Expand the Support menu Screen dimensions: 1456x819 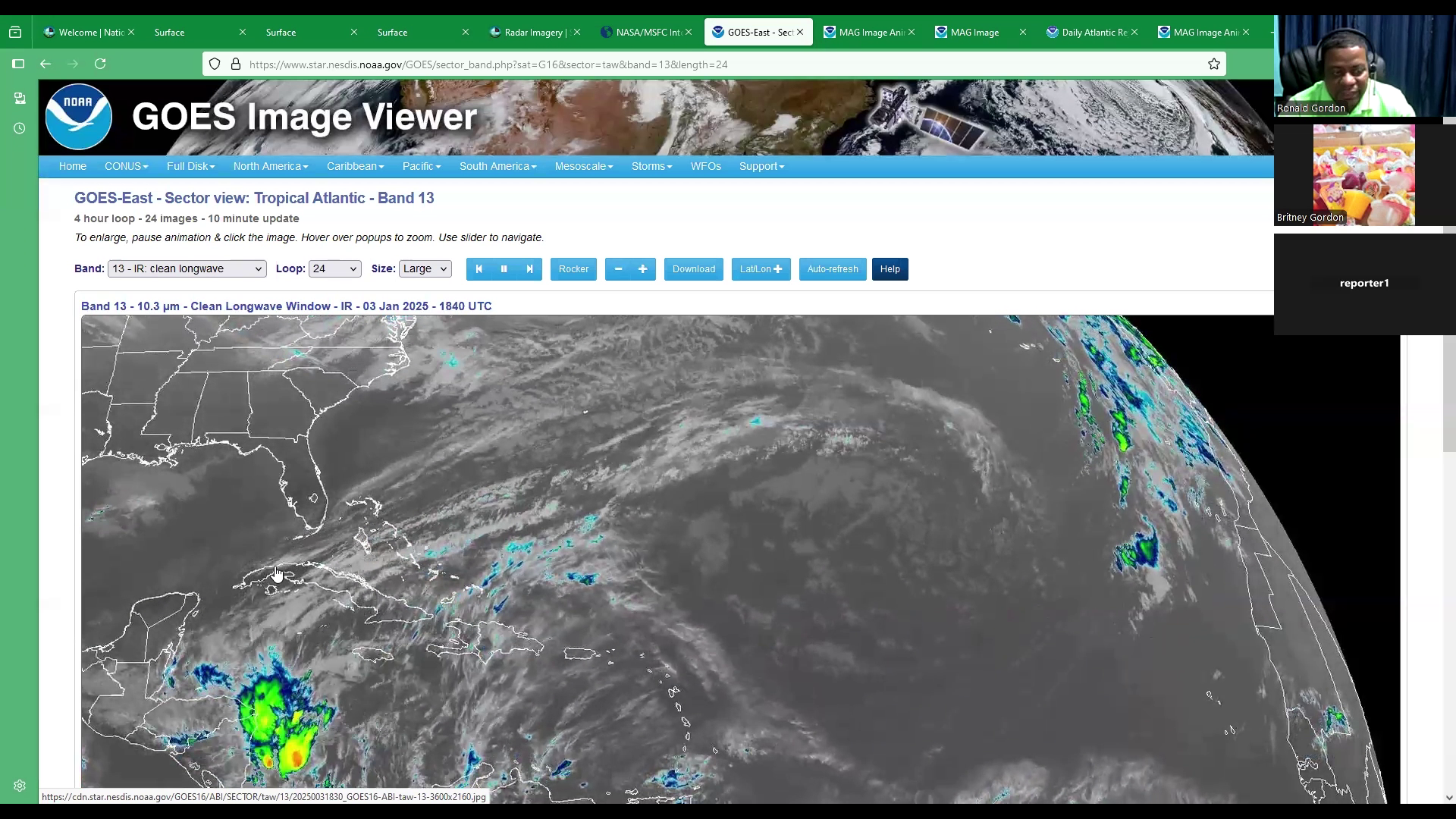(x=761, y=166)
